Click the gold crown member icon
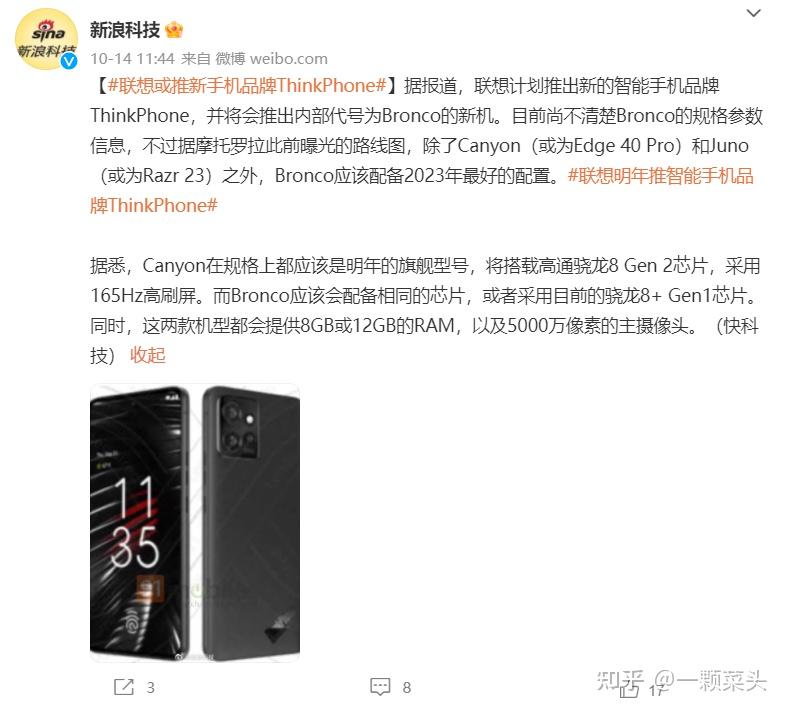The width and height of the screenshot is (787, 712). click(174, 30)
